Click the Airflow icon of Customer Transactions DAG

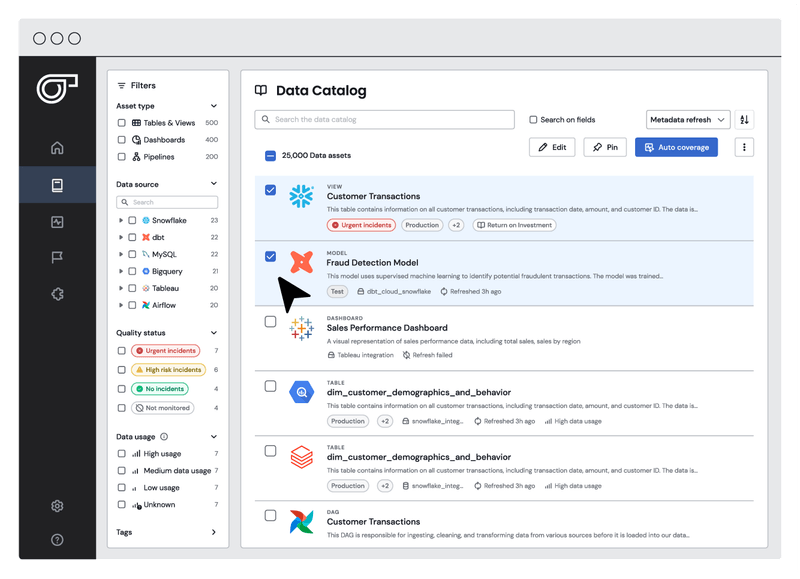click(302, 522)
